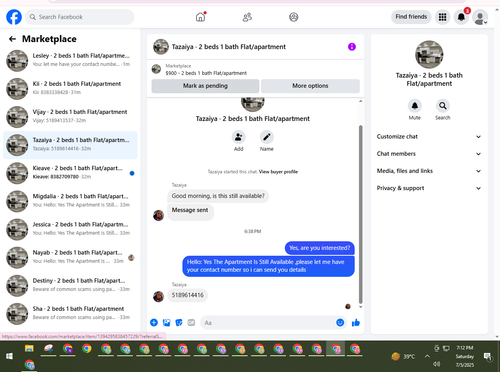Open the Migdalia conversation

point(70,201)
